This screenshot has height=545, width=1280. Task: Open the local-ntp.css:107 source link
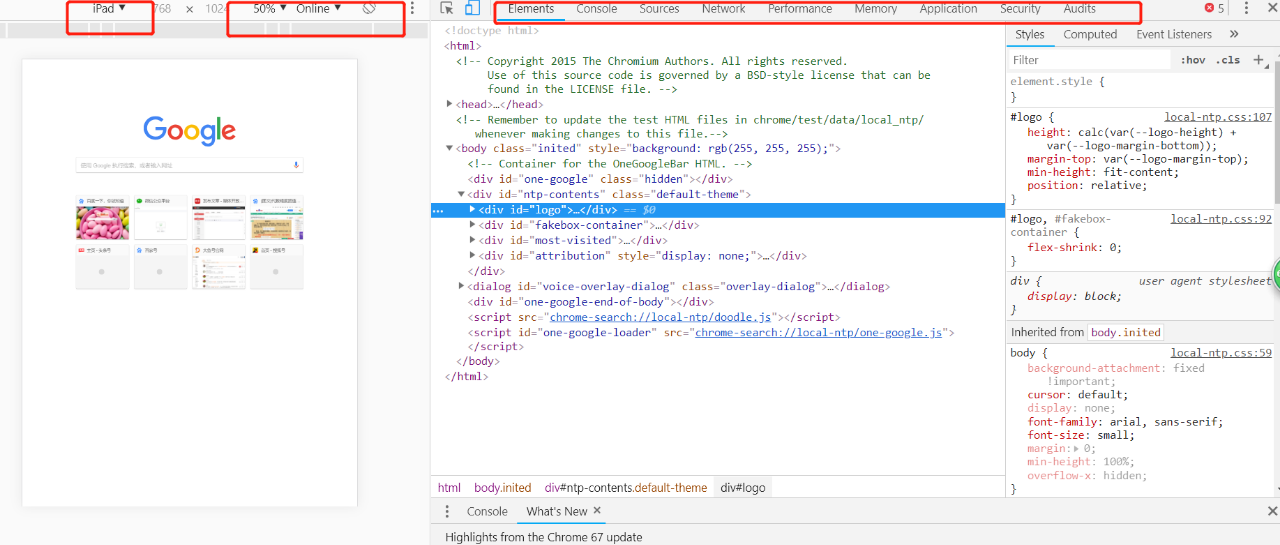click(x=1218, y=117)
